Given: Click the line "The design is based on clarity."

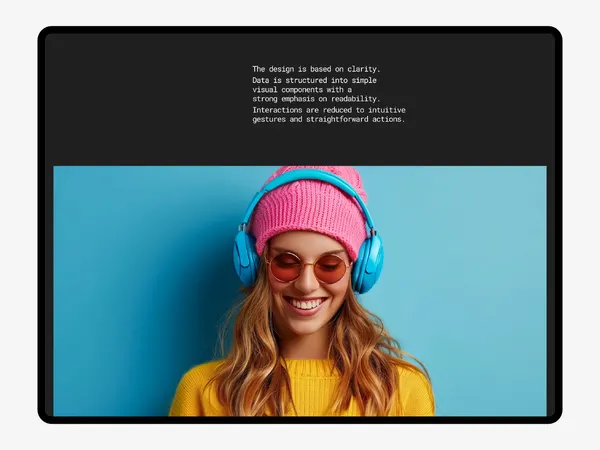Looking at the screenshot, I should click(x=316, y=69).
